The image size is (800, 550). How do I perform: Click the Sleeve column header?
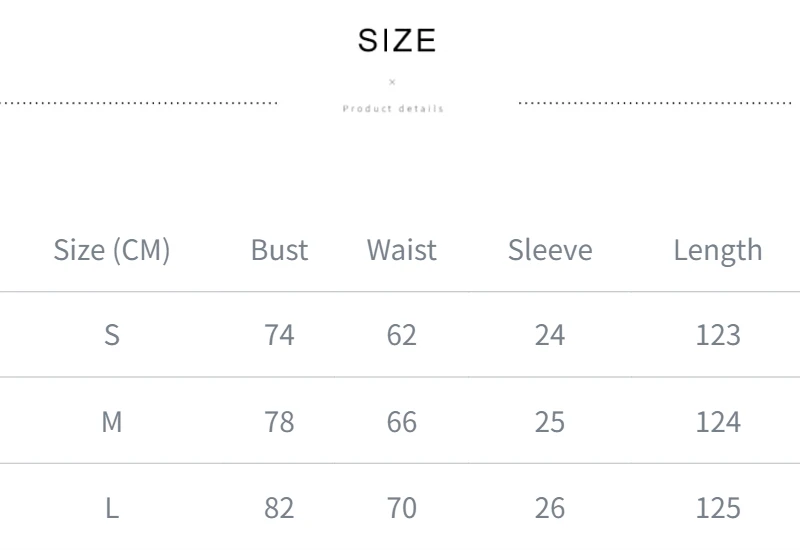[x=549, y=250]
